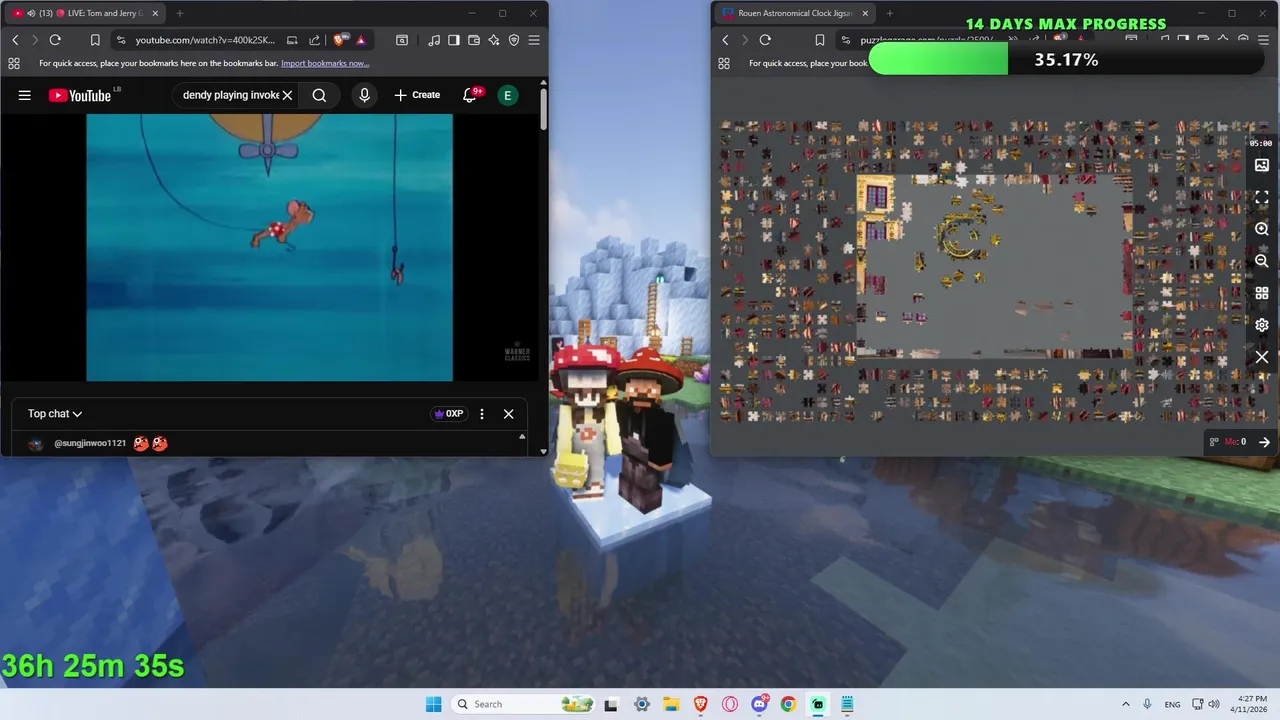Go to the YouTube home logo
Viewport: 1280px width, 720px height.
tap(80, 95)
